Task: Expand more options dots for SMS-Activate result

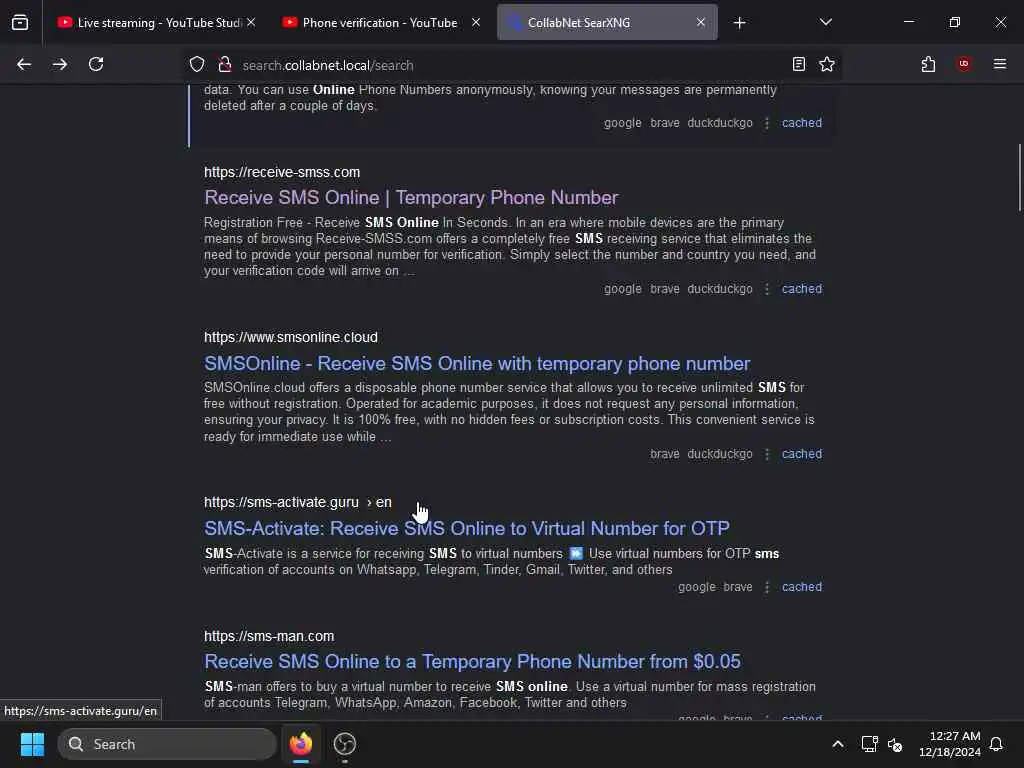Action: coord(767,586)
